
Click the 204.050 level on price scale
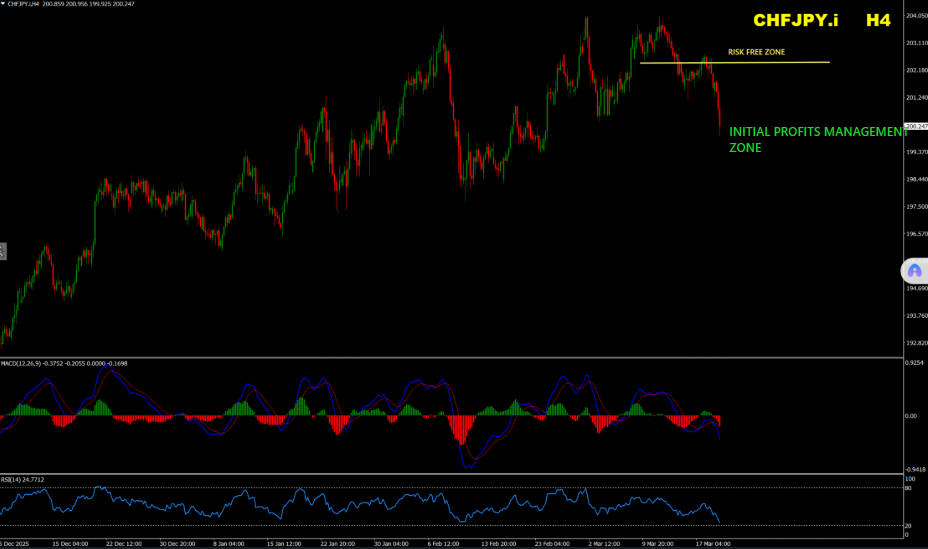(x=915, y=16)
